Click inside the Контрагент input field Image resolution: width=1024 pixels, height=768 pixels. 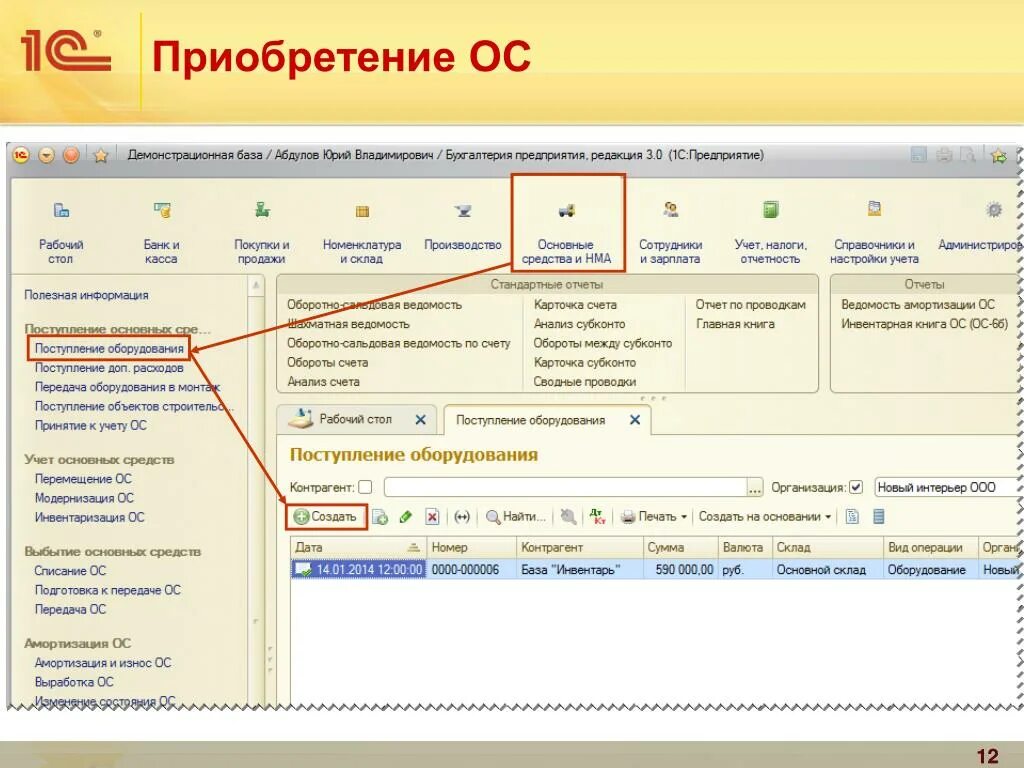pos(566,488)
